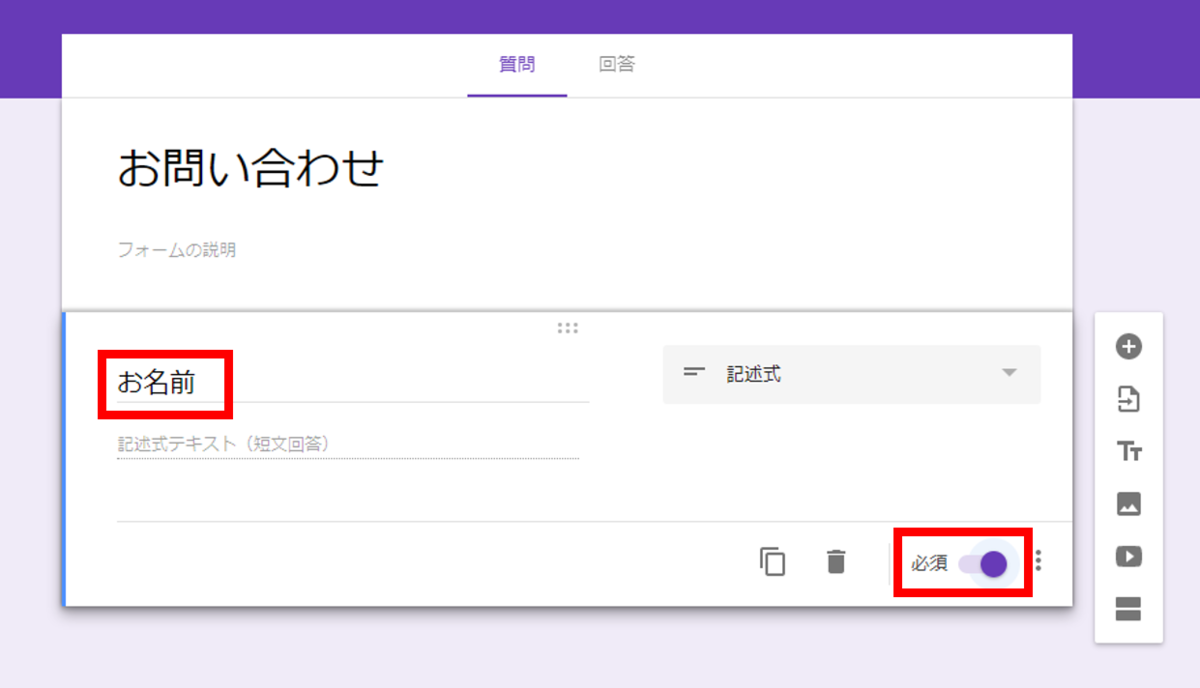
Task: Add a new question with plus icon
Action: pos(1129,347)
